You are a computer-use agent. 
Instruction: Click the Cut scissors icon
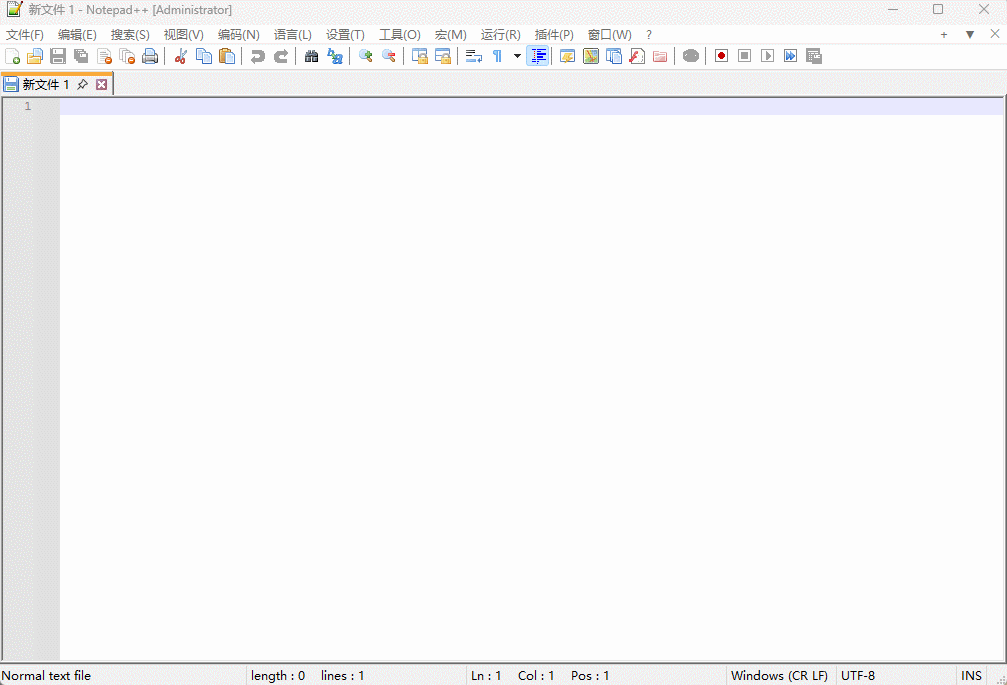coord(181,56)
